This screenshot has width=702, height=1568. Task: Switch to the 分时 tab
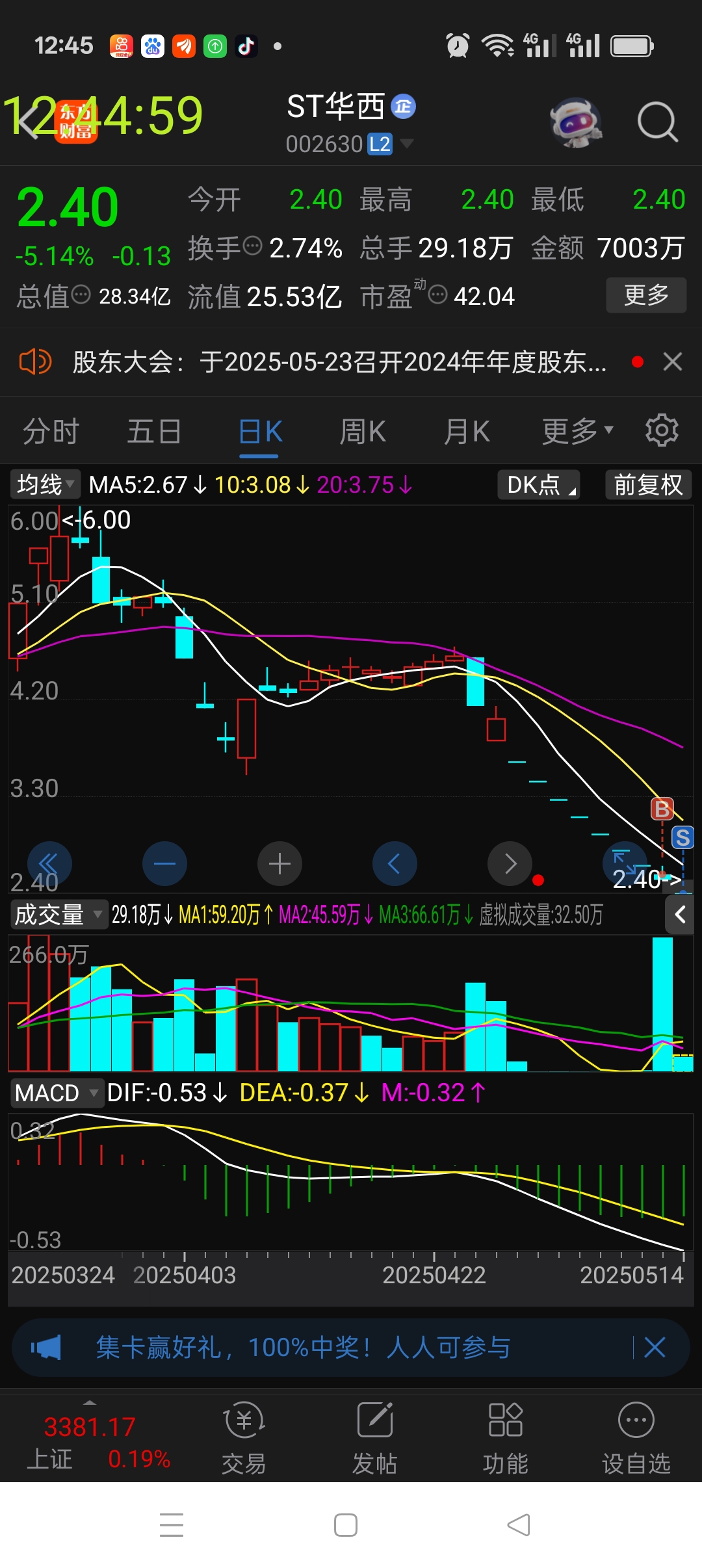[51, 432]
